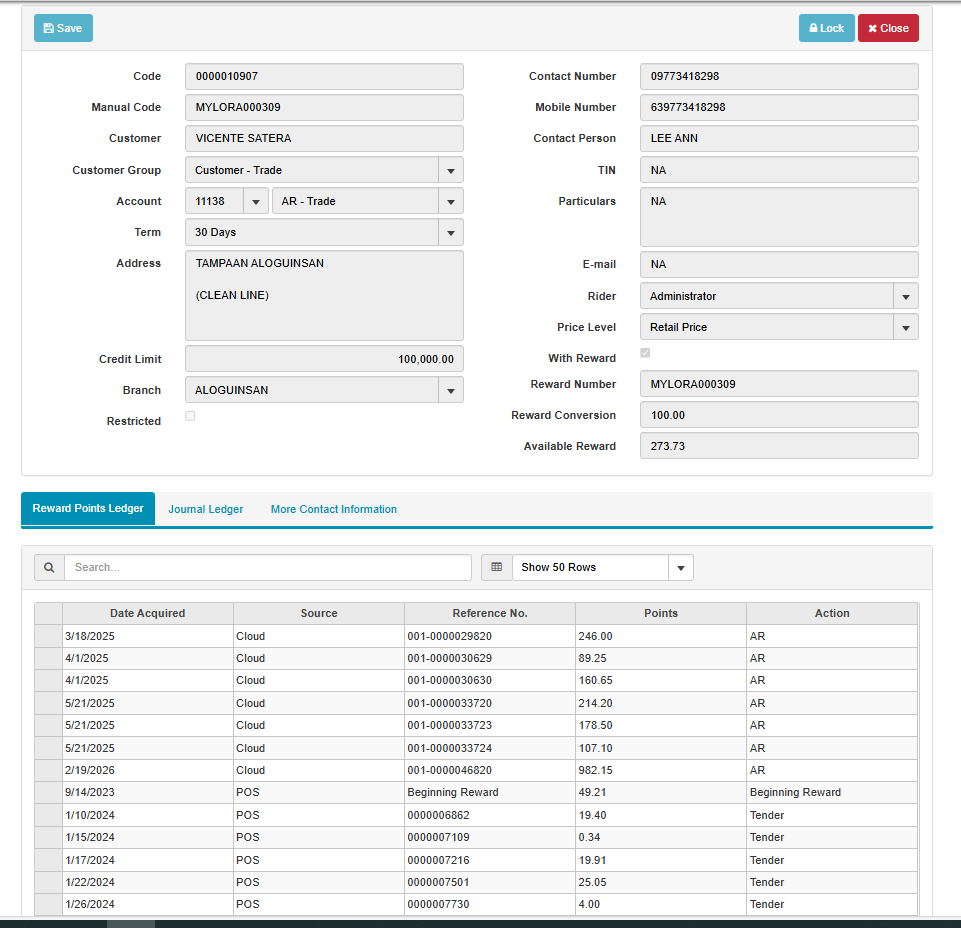Open the Price Level dropdown
961x928 pixels.
pyautogui.click(x=905, y=327)
